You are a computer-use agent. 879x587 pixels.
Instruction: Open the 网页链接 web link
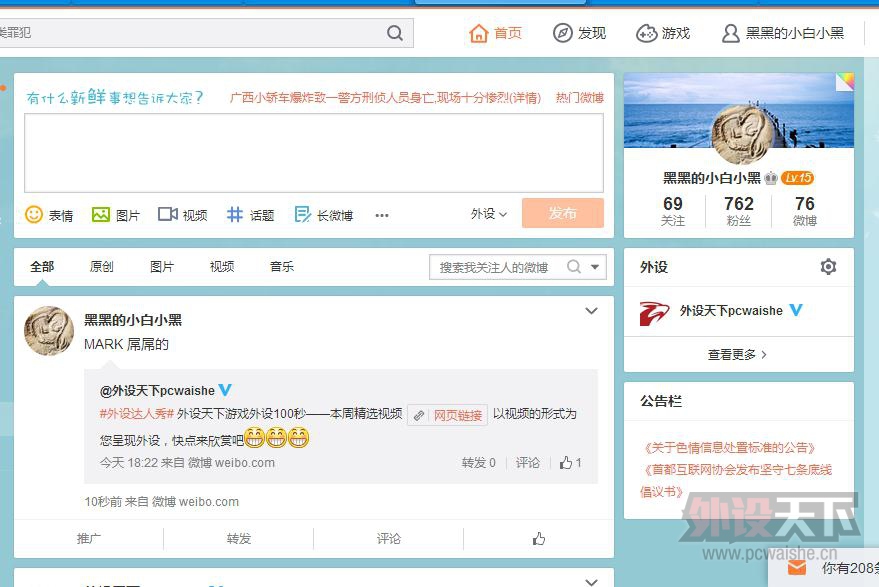(447, 415)
